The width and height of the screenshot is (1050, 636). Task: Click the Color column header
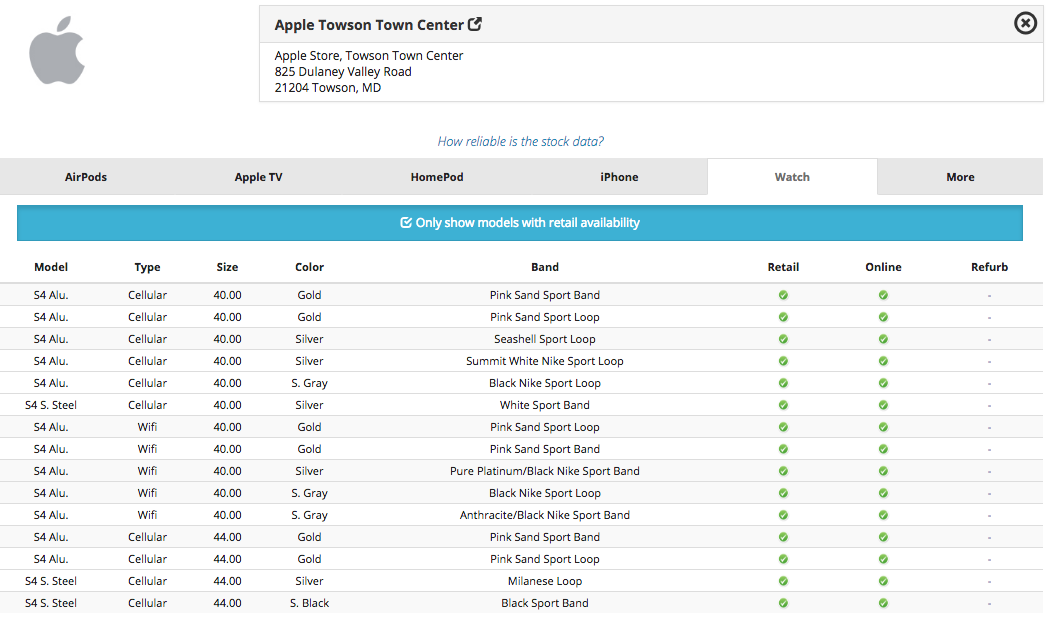(309, 267)
